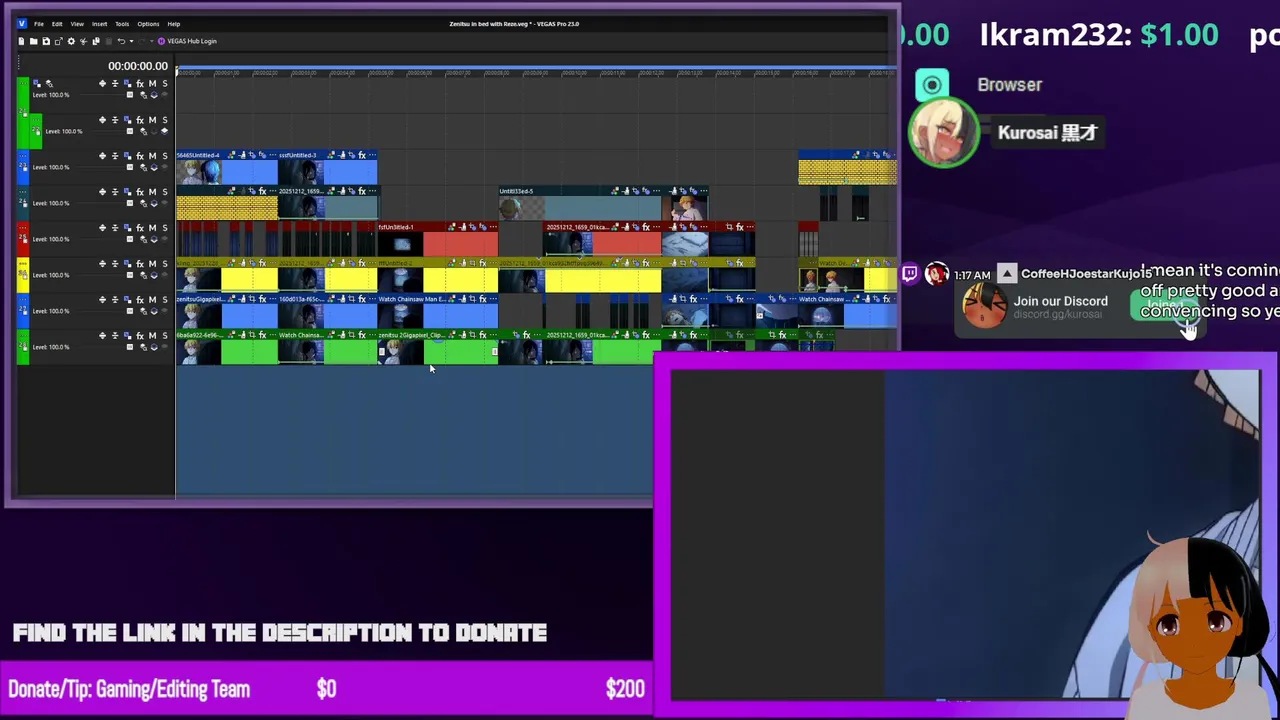Select the sssfUntitled-3 clip thumbnail
This screenshot has height=720, width=1280.
301,172
